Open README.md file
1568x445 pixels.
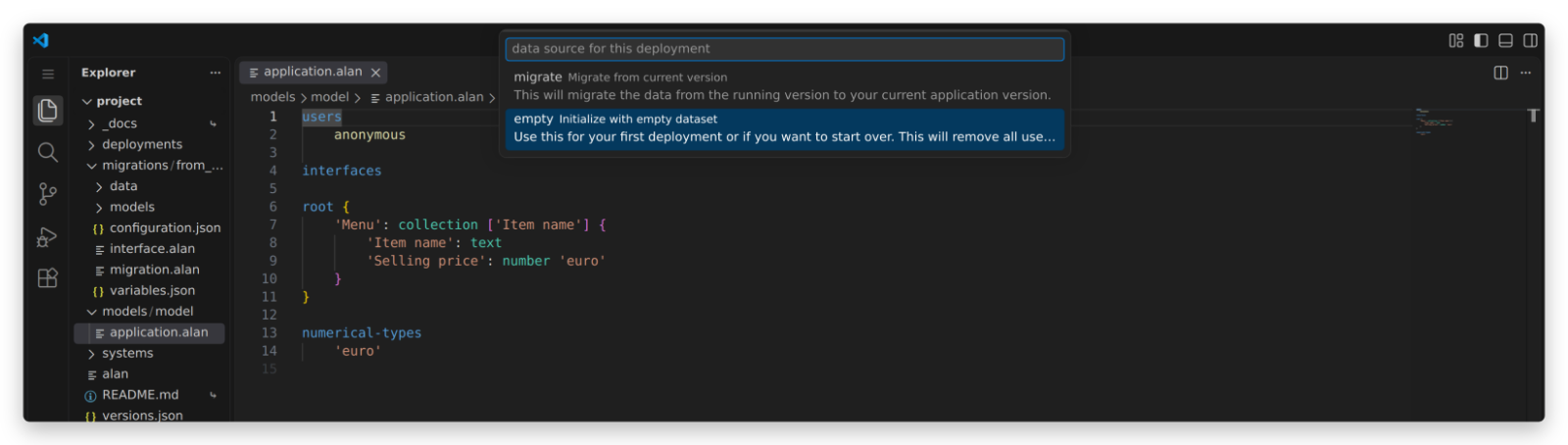(x=149, y=395)
